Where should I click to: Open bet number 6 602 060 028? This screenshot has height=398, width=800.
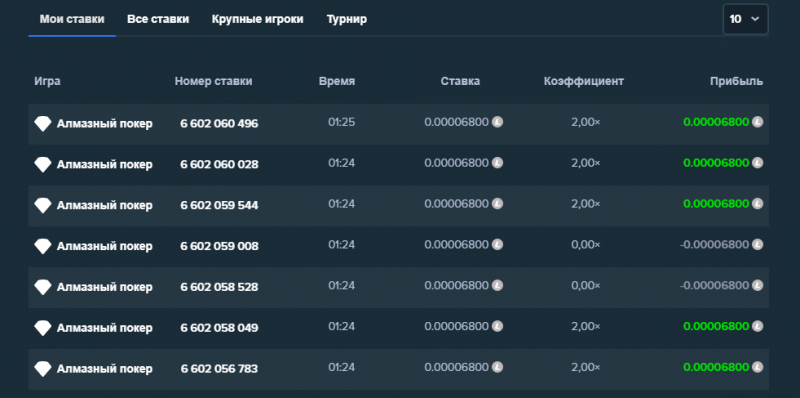[x=219, y=164]
